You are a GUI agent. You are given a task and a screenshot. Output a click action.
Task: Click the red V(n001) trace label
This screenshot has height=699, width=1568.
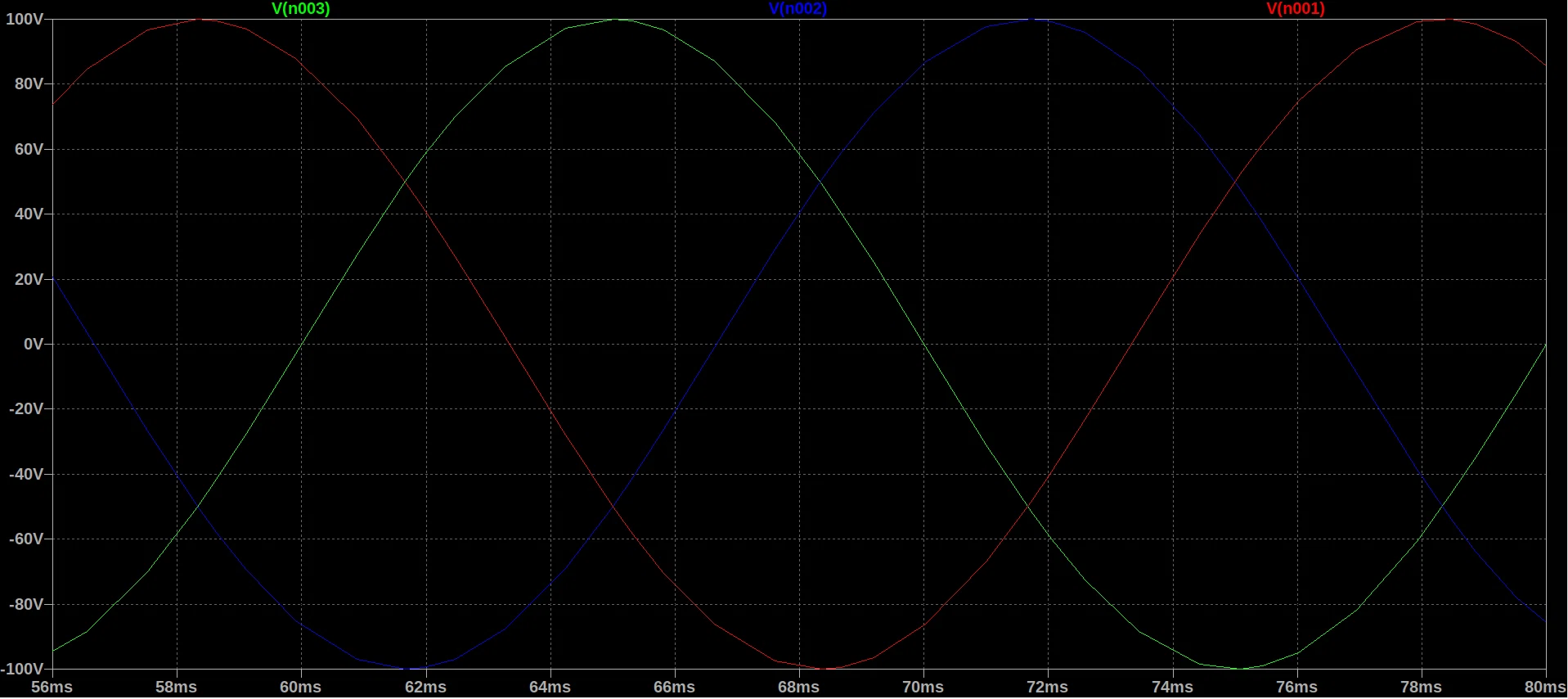pos(1295,9)
